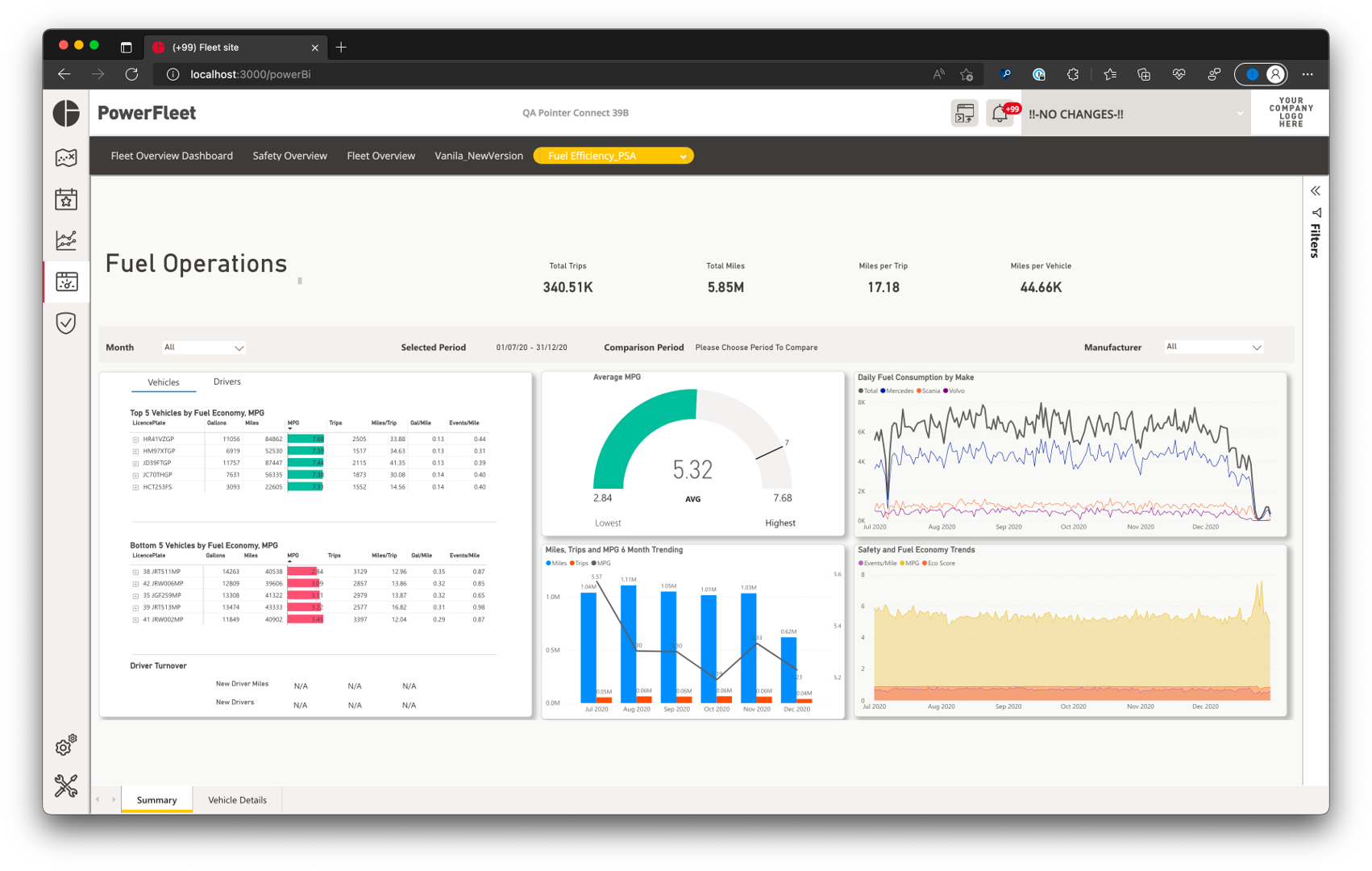Collapse the Filters pane with the double chevron
1372x871 pixels.
(x=1315, y=190)
